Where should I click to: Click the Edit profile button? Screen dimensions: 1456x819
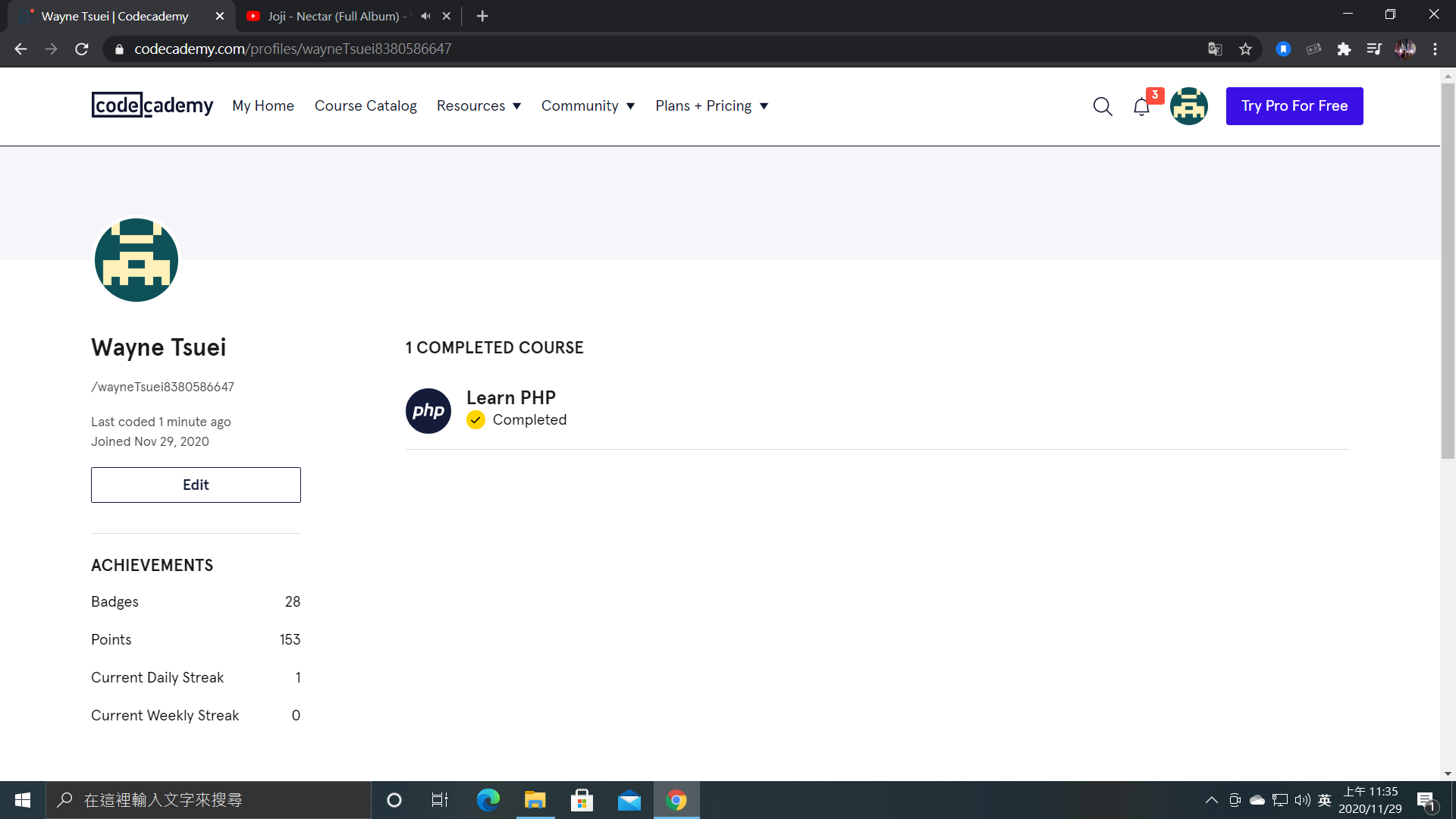coord(196,485)
